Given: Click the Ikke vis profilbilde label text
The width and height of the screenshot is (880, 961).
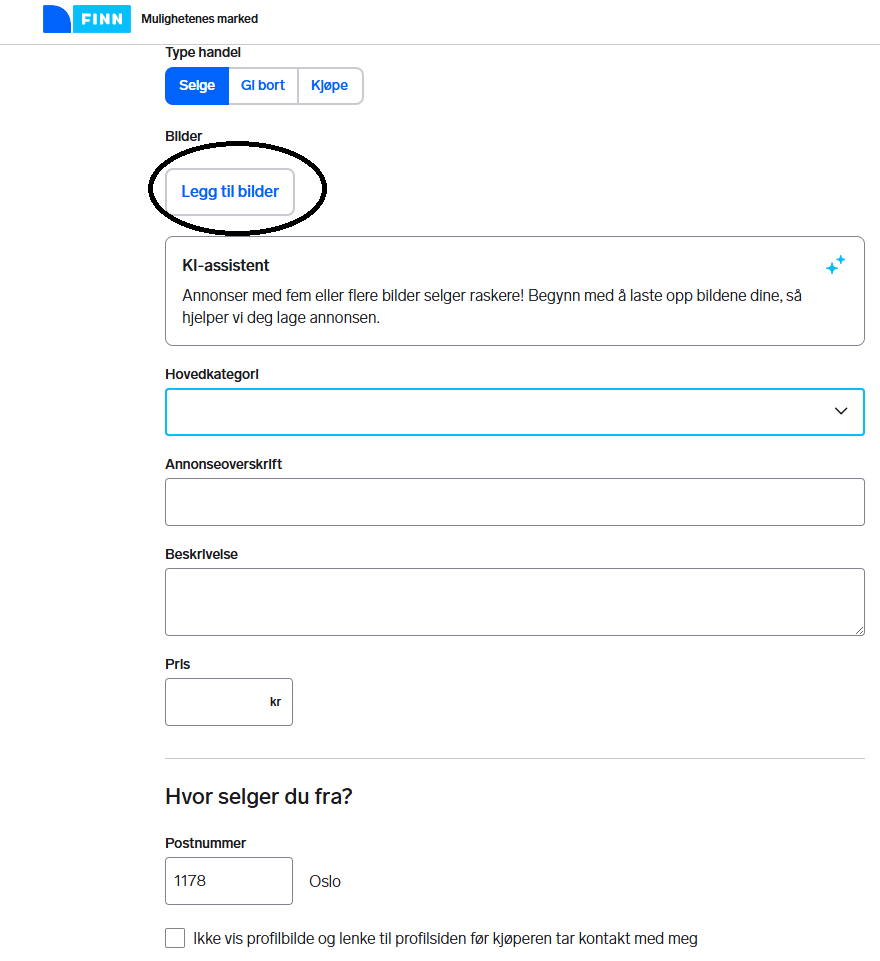Looking at the screenshot, I should [445, 938].
